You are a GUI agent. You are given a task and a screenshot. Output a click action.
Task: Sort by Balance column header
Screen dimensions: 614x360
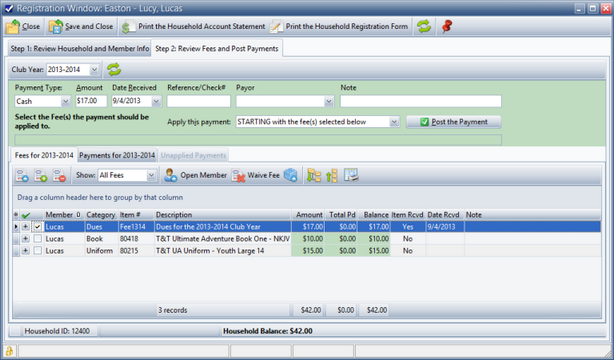pos(374,215)
